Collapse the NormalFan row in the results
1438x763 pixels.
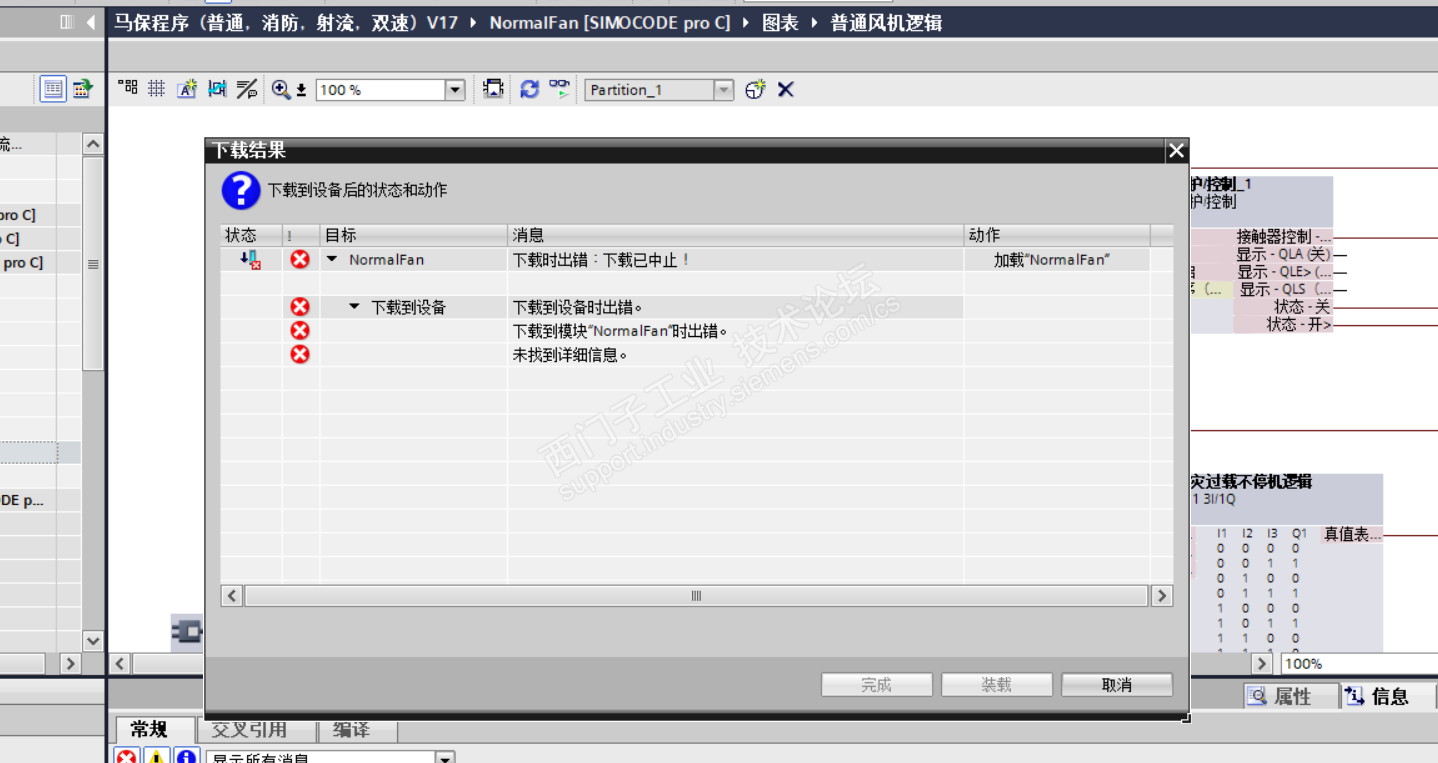pyautogui.click(x=332, y=259)
